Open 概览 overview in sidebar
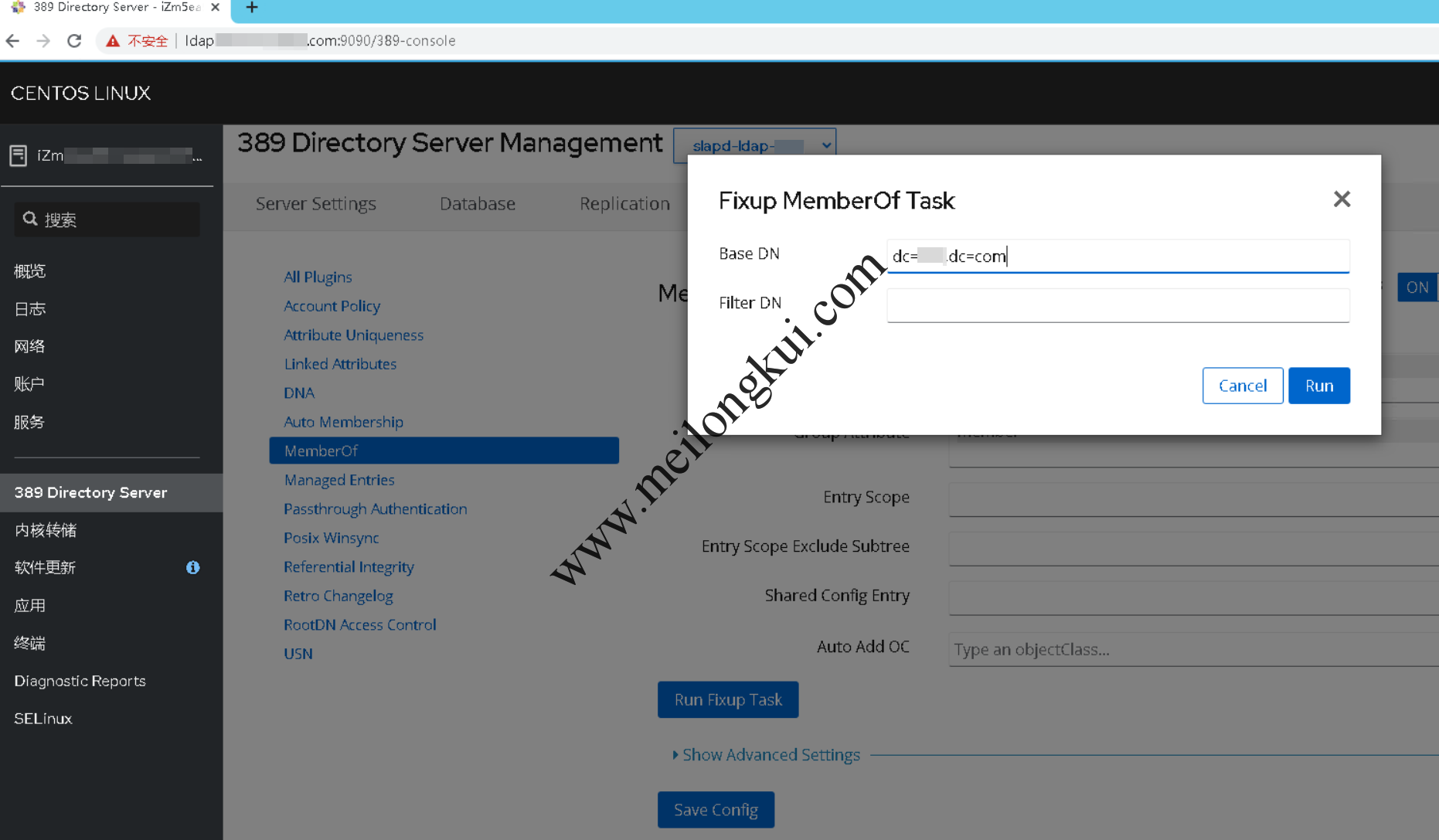This screenshot has height=840, width=1439. click(x=30, y=271)
